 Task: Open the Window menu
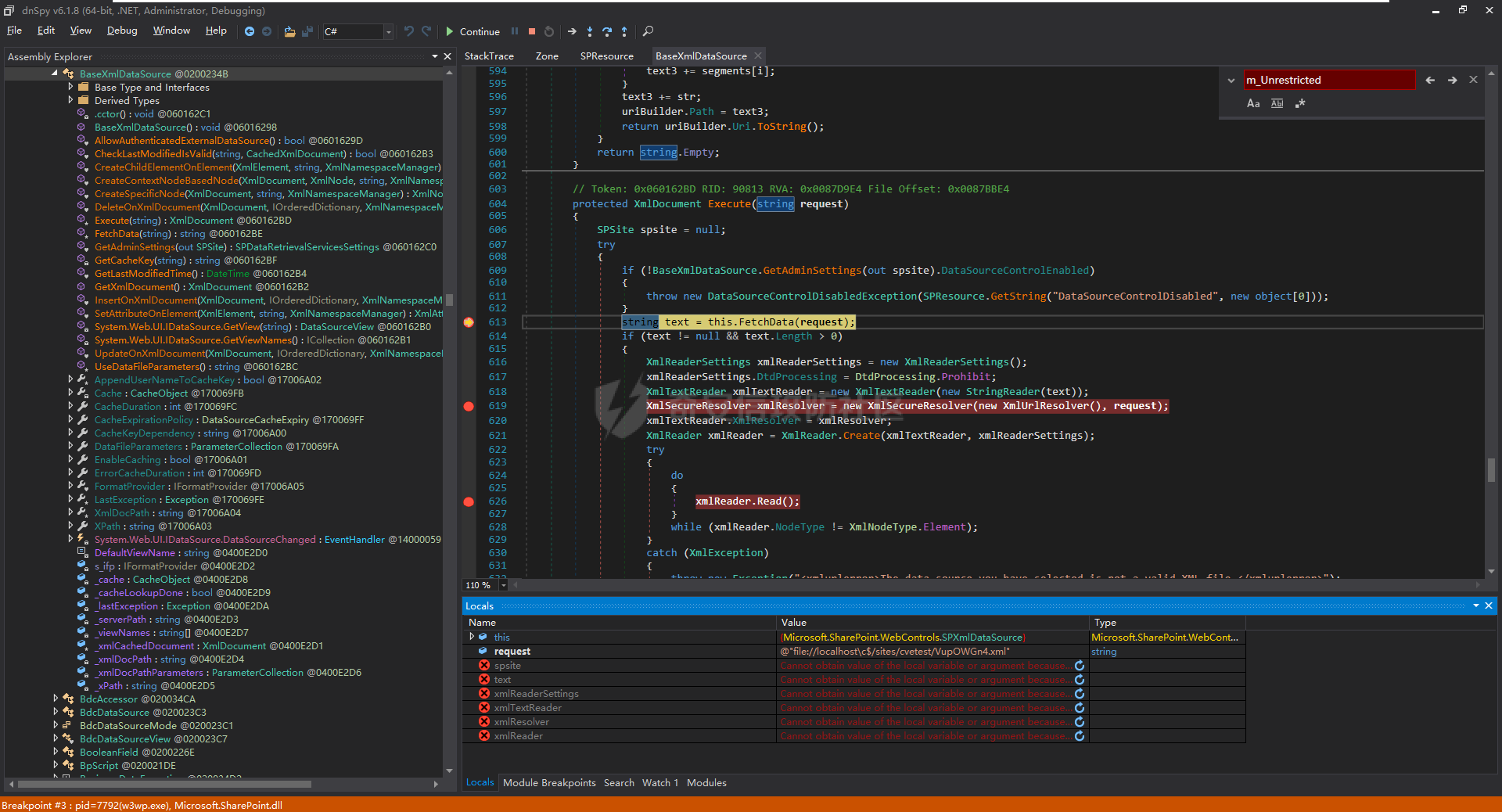pos(171,31)
